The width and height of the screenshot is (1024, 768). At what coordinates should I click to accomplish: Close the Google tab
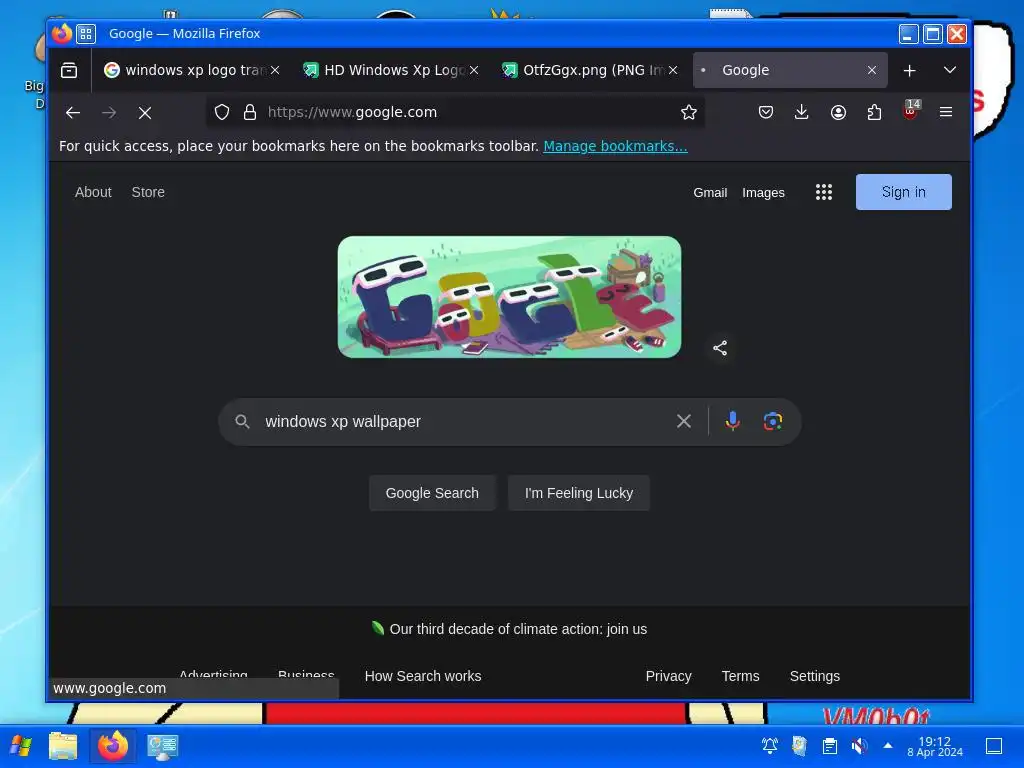coord(872,70)
